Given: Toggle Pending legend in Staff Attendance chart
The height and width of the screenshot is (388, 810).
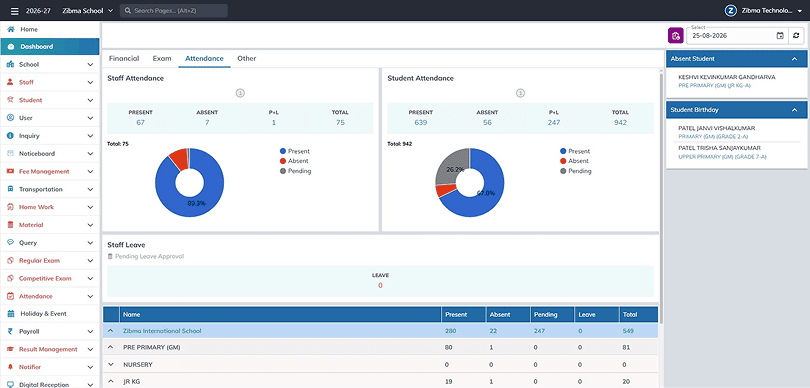Looking at the screenshot, I should coord(295,171).
